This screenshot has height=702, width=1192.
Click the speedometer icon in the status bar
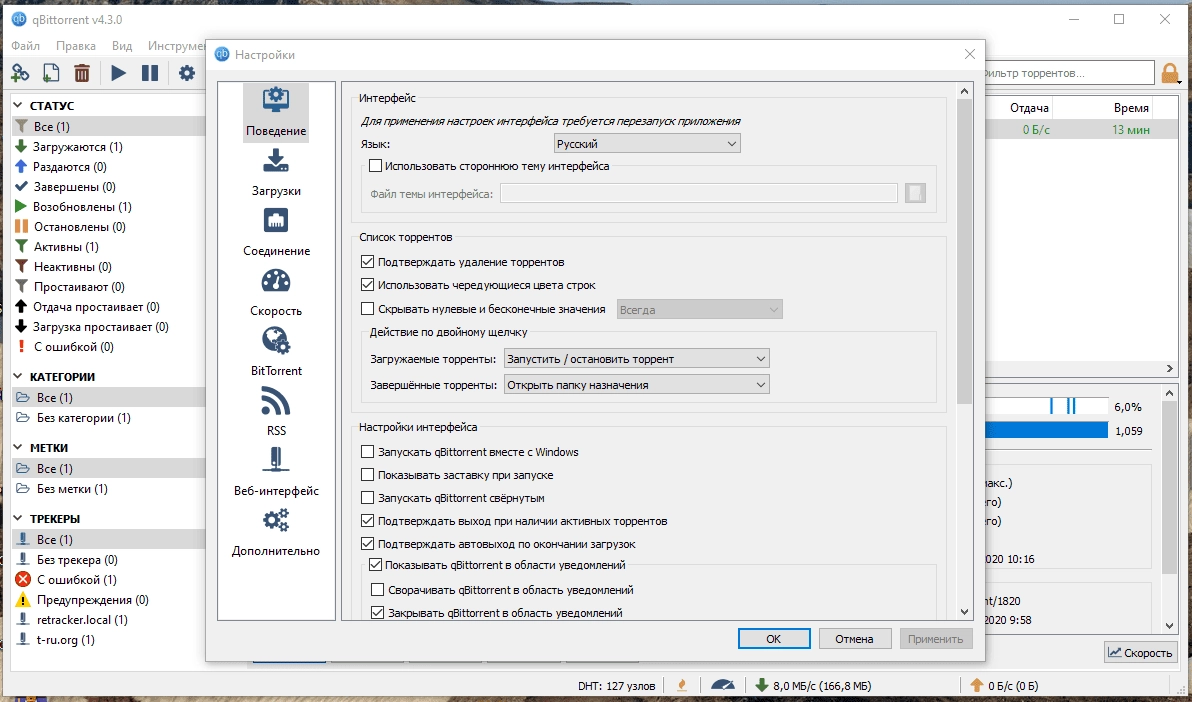(x=722, y=685)
